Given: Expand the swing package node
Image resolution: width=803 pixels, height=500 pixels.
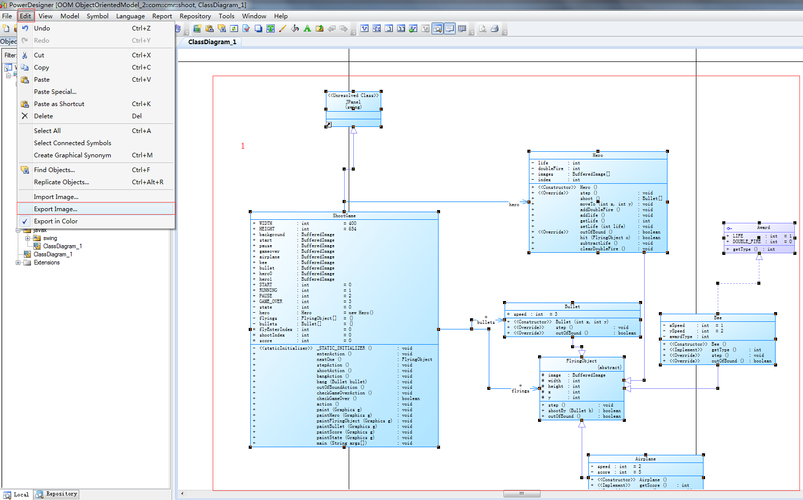Looking at the screenshot, I should [28, 238].
